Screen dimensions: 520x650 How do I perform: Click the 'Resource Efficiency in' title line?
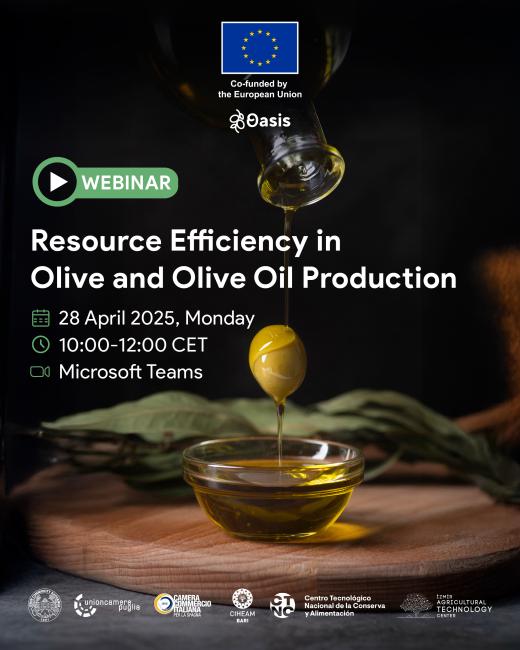pyautogui.click(x=186, y=242)
